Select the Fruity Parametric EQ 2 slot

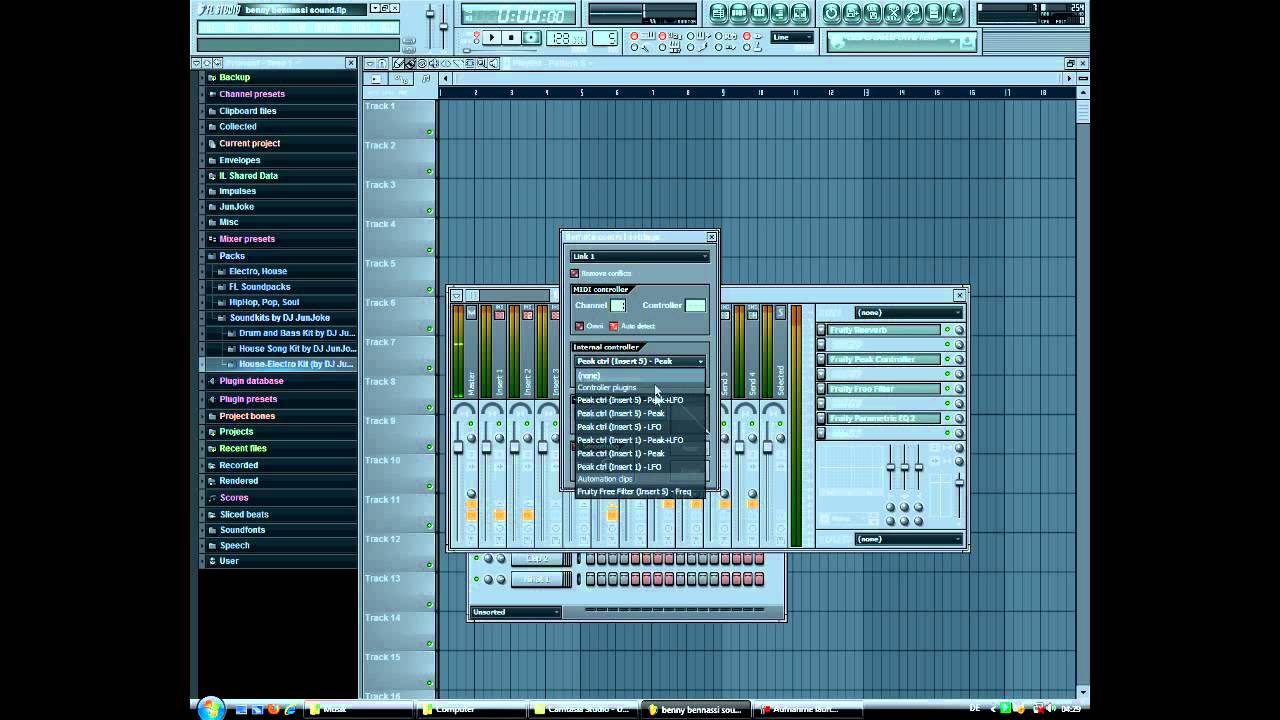point(884,419)
